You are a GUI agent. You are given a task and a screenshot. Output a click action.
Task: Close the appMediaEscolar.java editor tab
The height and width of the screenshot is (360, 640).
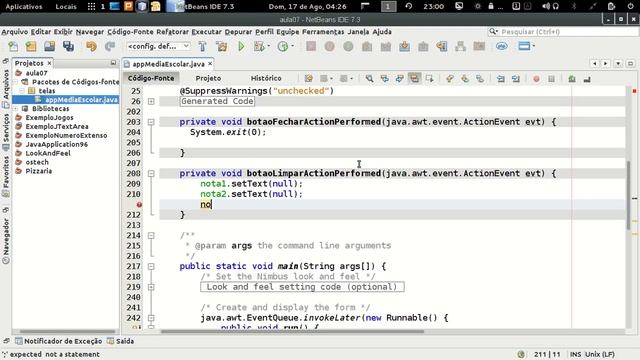(210, 64)
